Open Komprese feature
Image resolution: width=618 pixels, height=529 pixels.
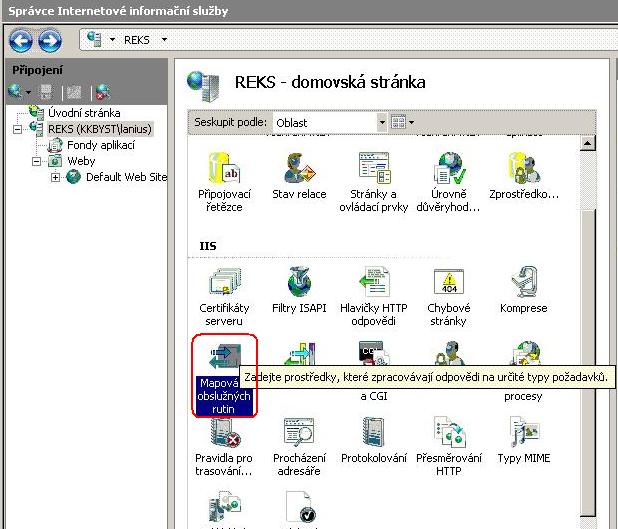pyautogui.click(x=523, y=291)
